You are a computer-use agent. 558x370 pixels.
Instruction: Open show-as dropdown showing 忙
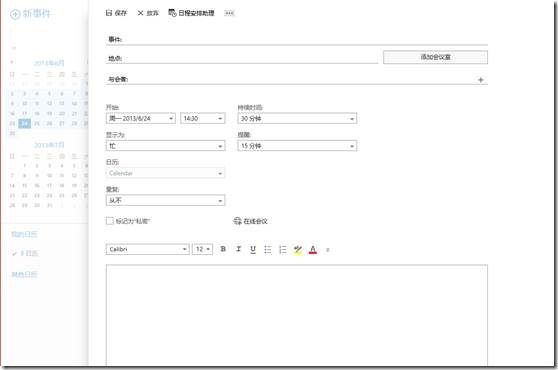click(165, 146)
